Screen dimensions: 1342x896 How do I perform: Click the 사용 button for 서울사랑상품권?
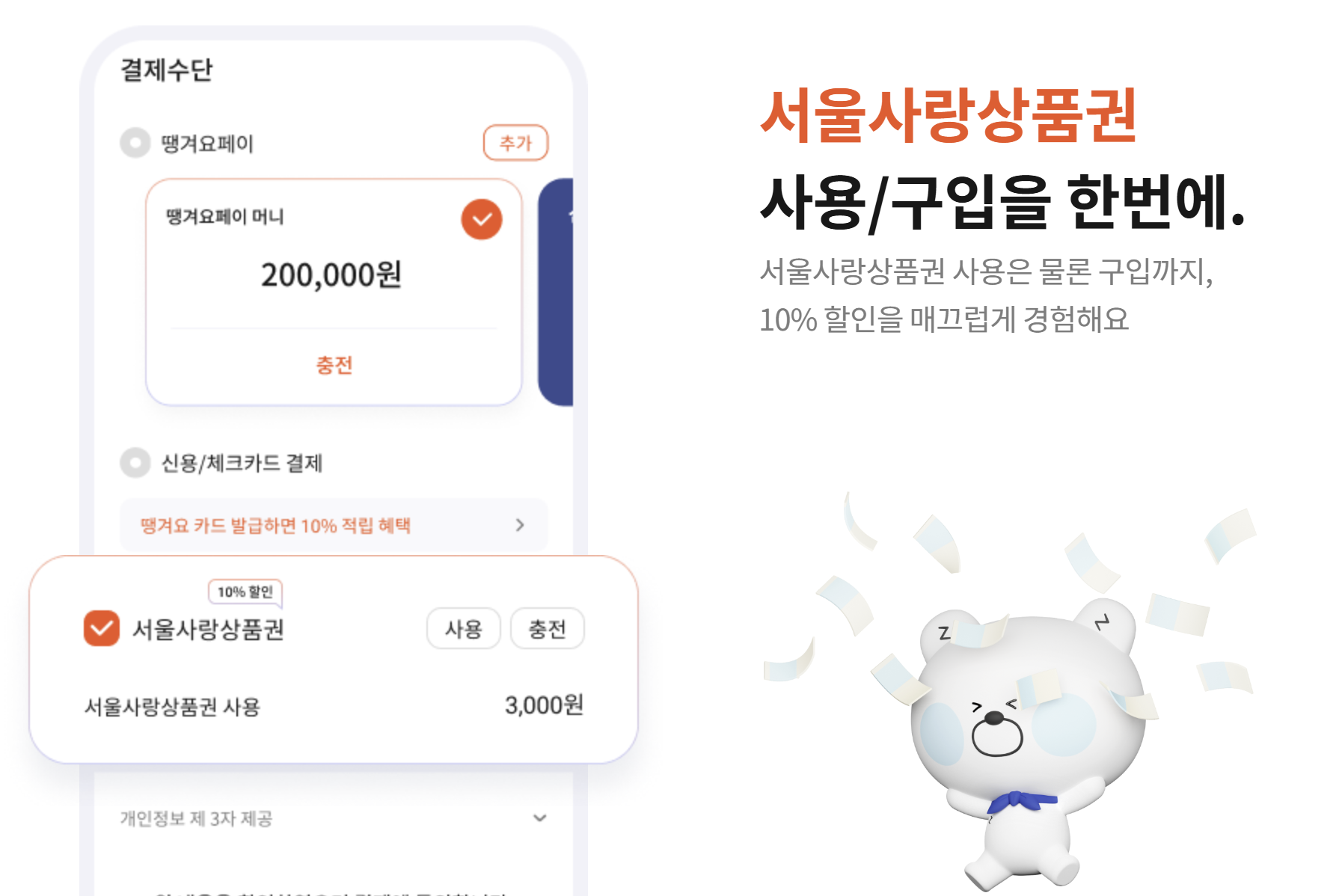(x=463, y=629)
